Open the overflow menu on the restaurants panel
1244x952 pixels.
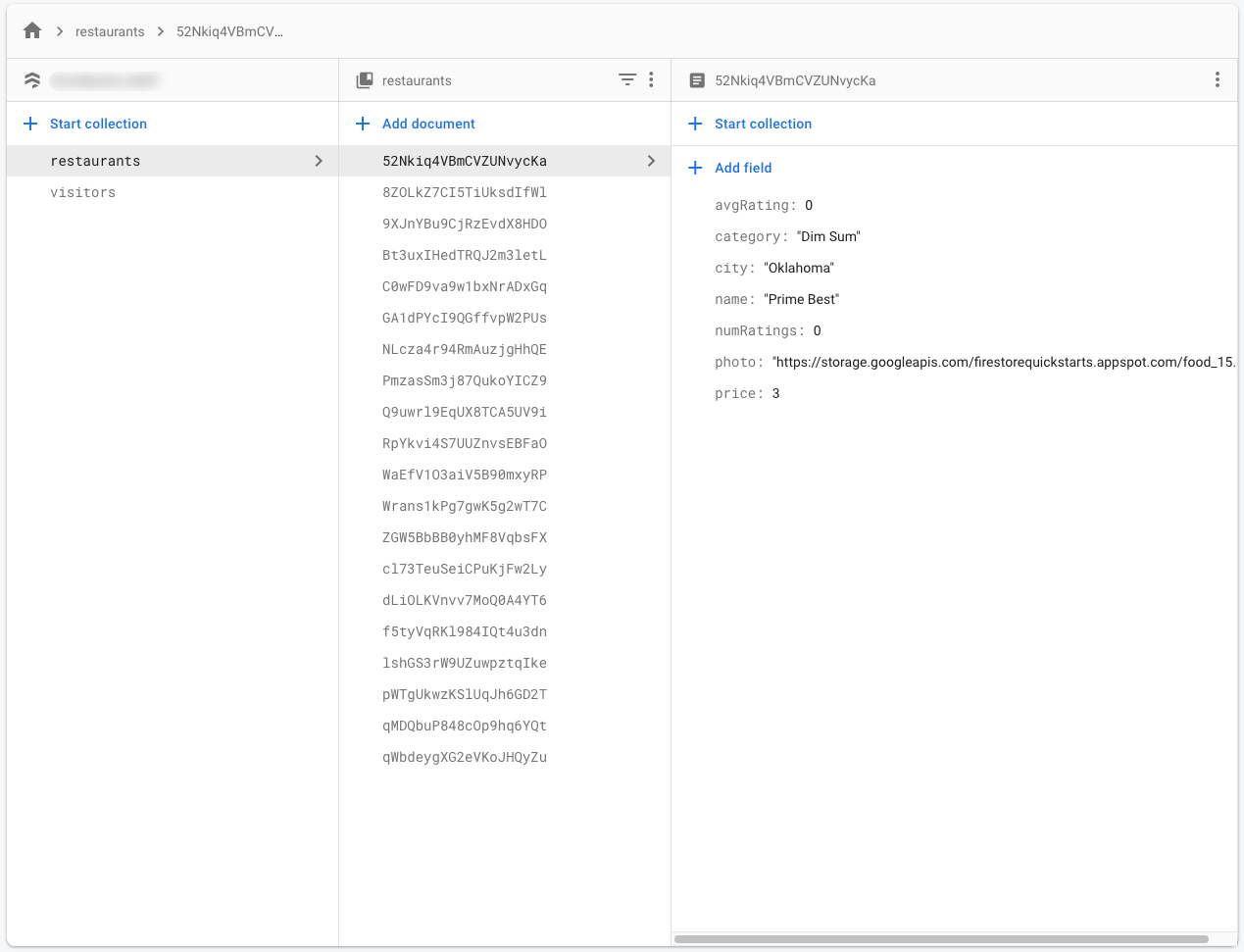pyautogui.click(x=651, y=80)
